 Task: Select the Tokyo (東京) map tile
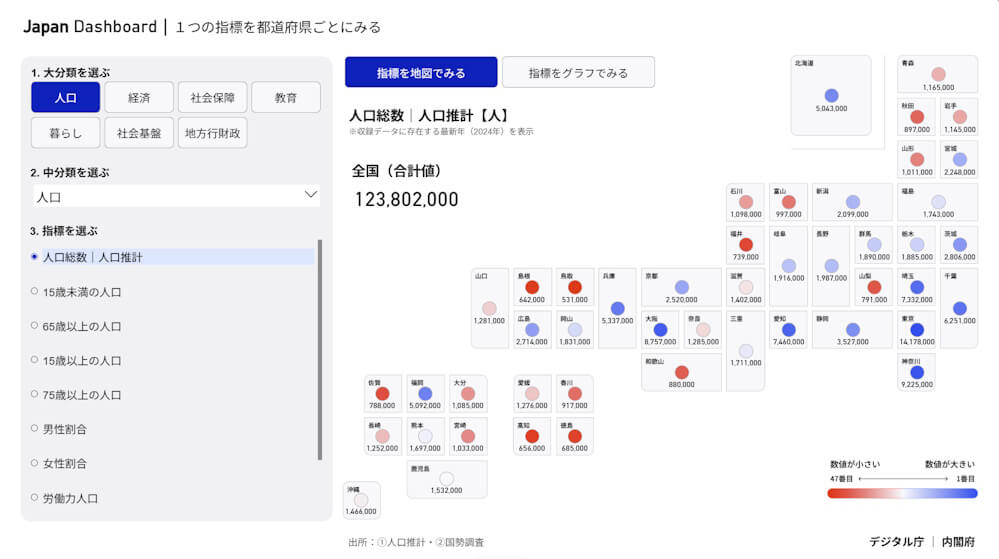pos(917,330)
